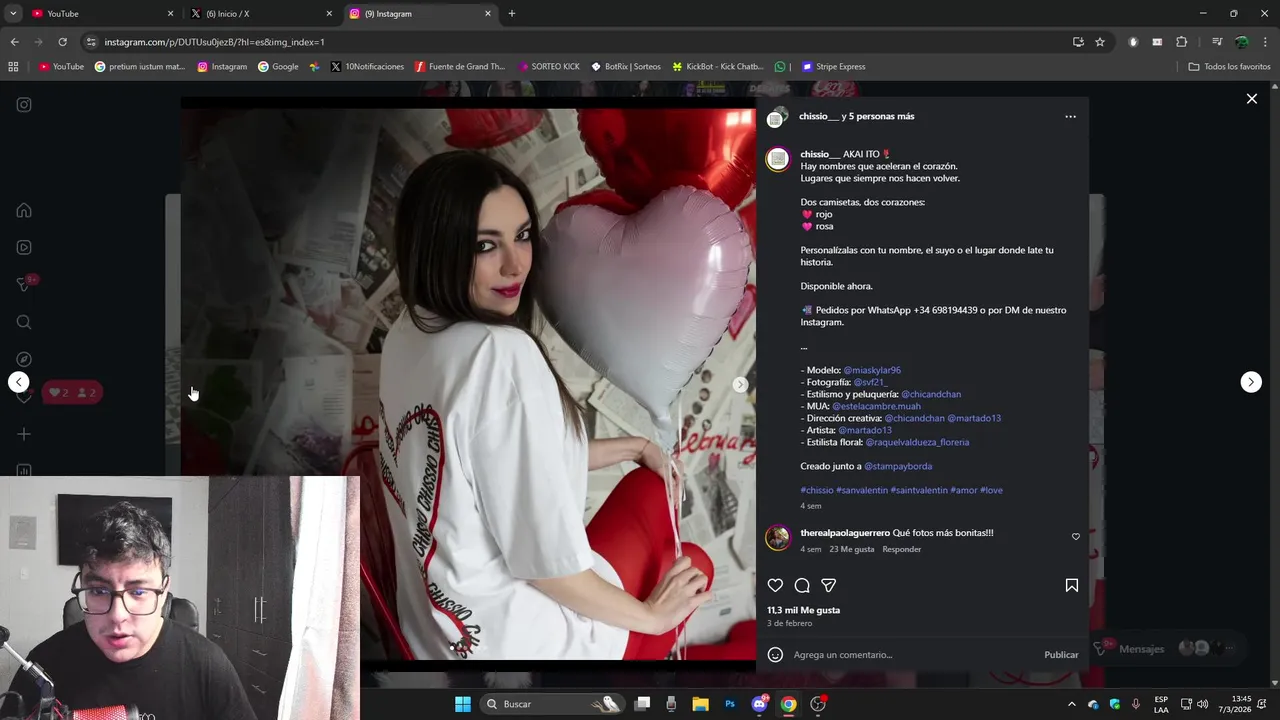The width and height of the screenshot is (1280, 720).
Task: Open the @svf21_ photographer link
Action: pos(870,382)
